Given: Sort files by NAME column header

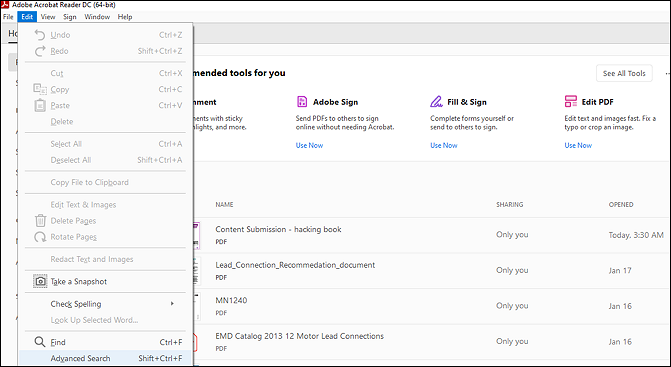Looking at the screenshot, I should [224, 204].
